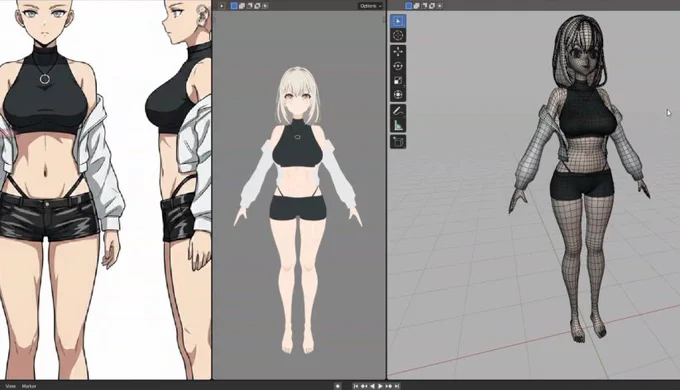
Task: Open the Options dropdown in middle viewport
Action: tap(370, 6)
